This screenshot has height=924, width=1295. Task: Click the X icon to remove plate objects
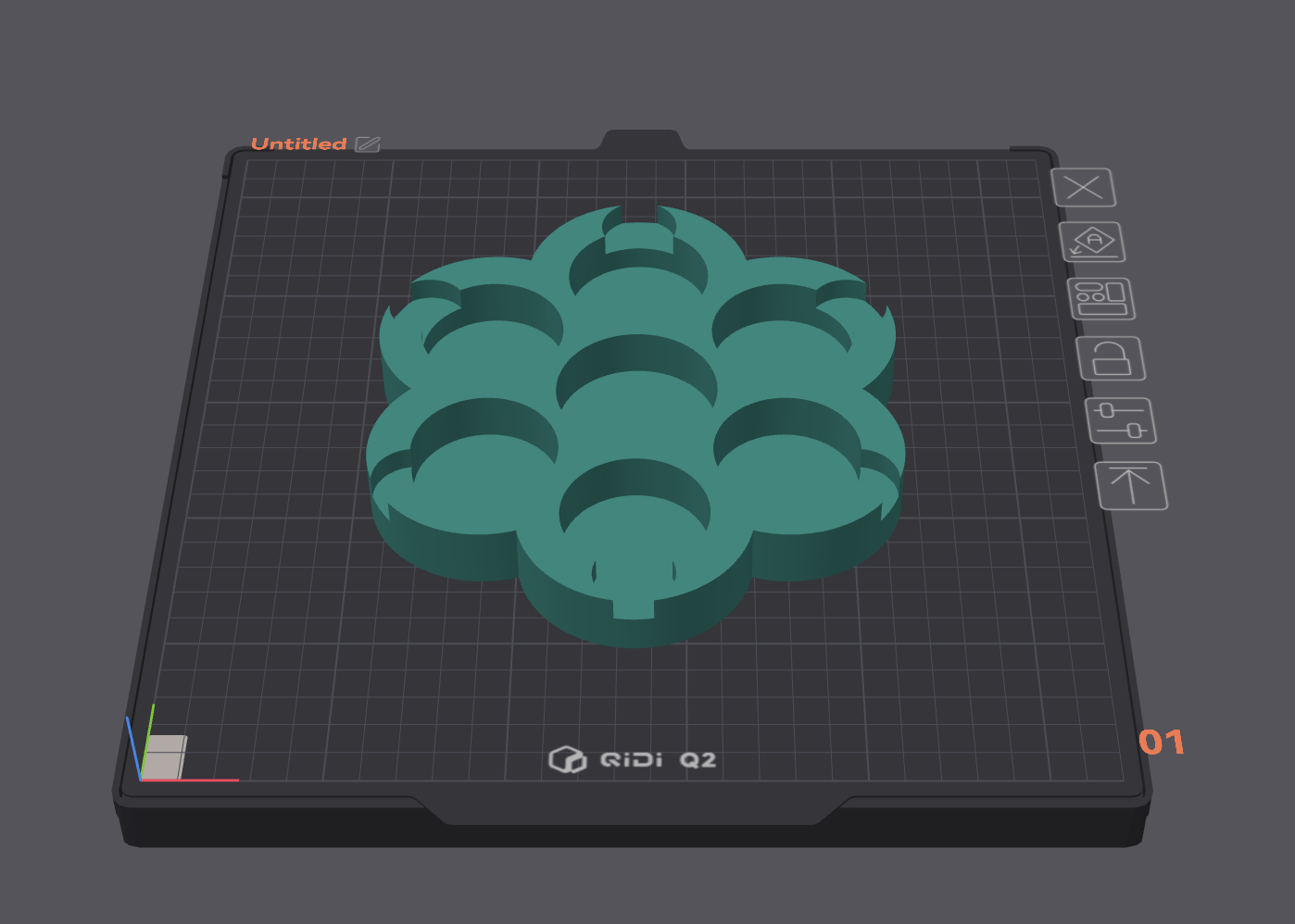pyautogui.click(x=1083, y=188)
